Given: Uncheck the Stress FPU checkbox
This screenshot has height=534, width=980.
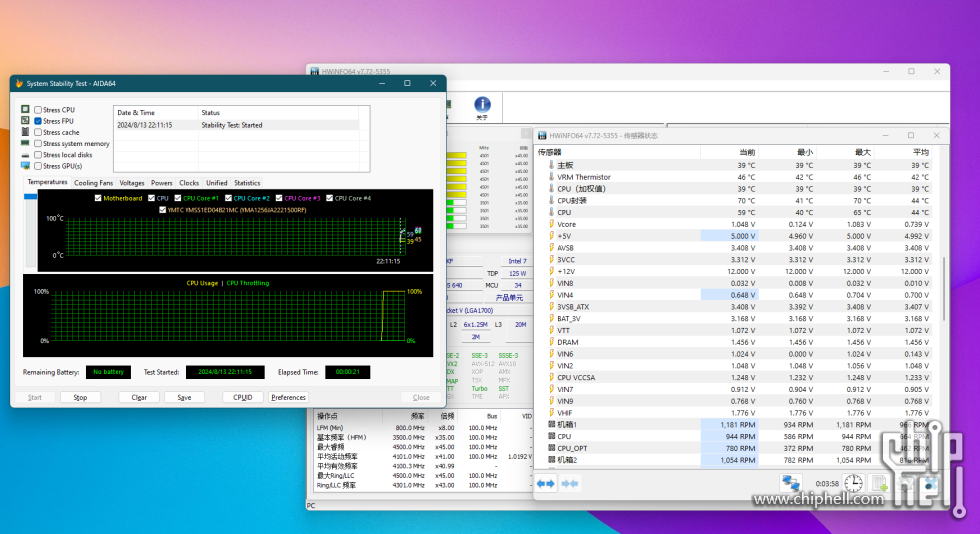Looking at the screenshot, I should [38, 121].
